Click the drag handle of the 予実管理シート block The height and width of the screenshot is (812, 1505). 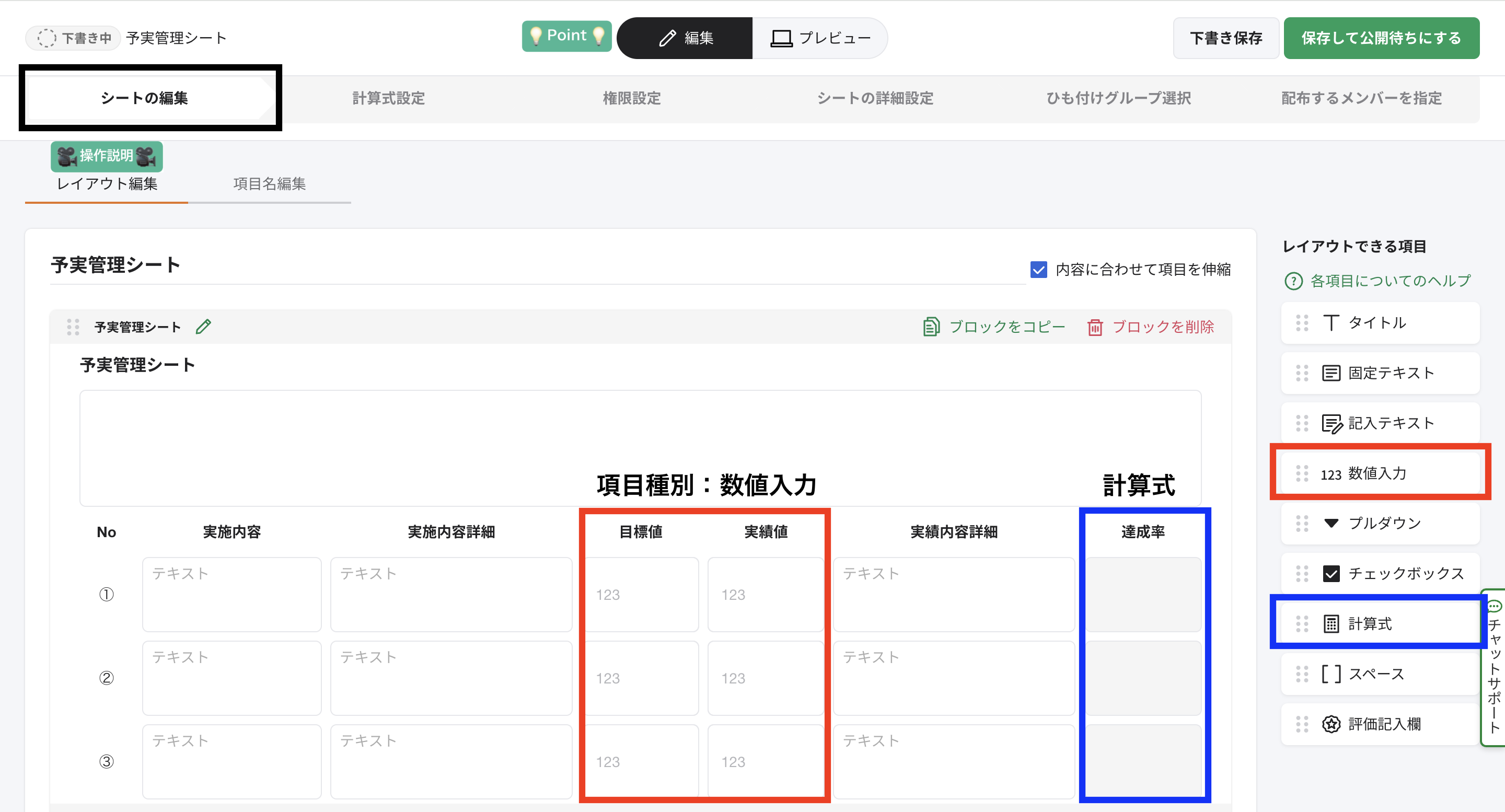pyautogui.click(x=73, y=327)
